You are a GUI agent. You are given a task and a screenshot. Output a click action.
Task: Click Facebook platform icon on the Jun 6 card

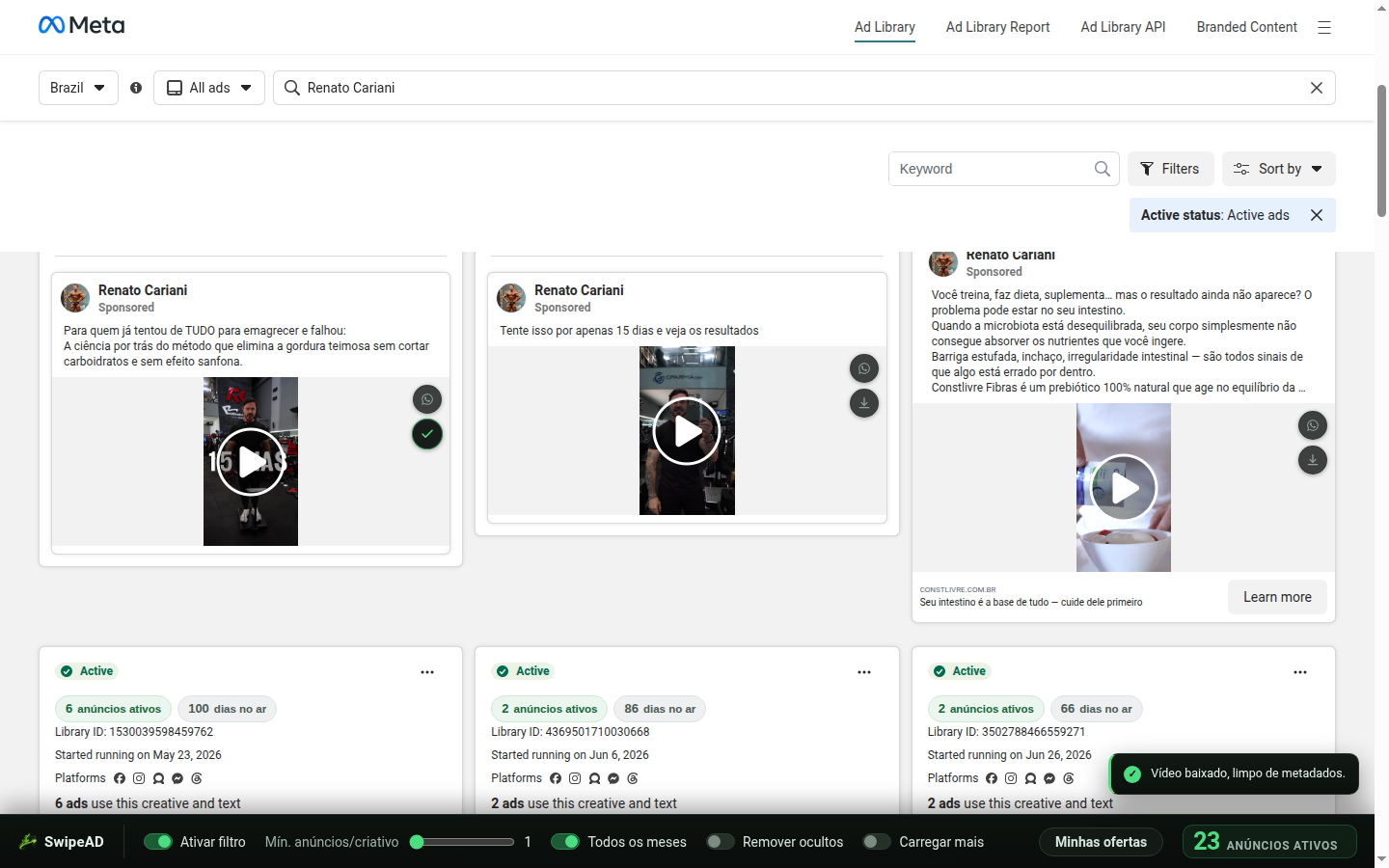tap(556, 778)
